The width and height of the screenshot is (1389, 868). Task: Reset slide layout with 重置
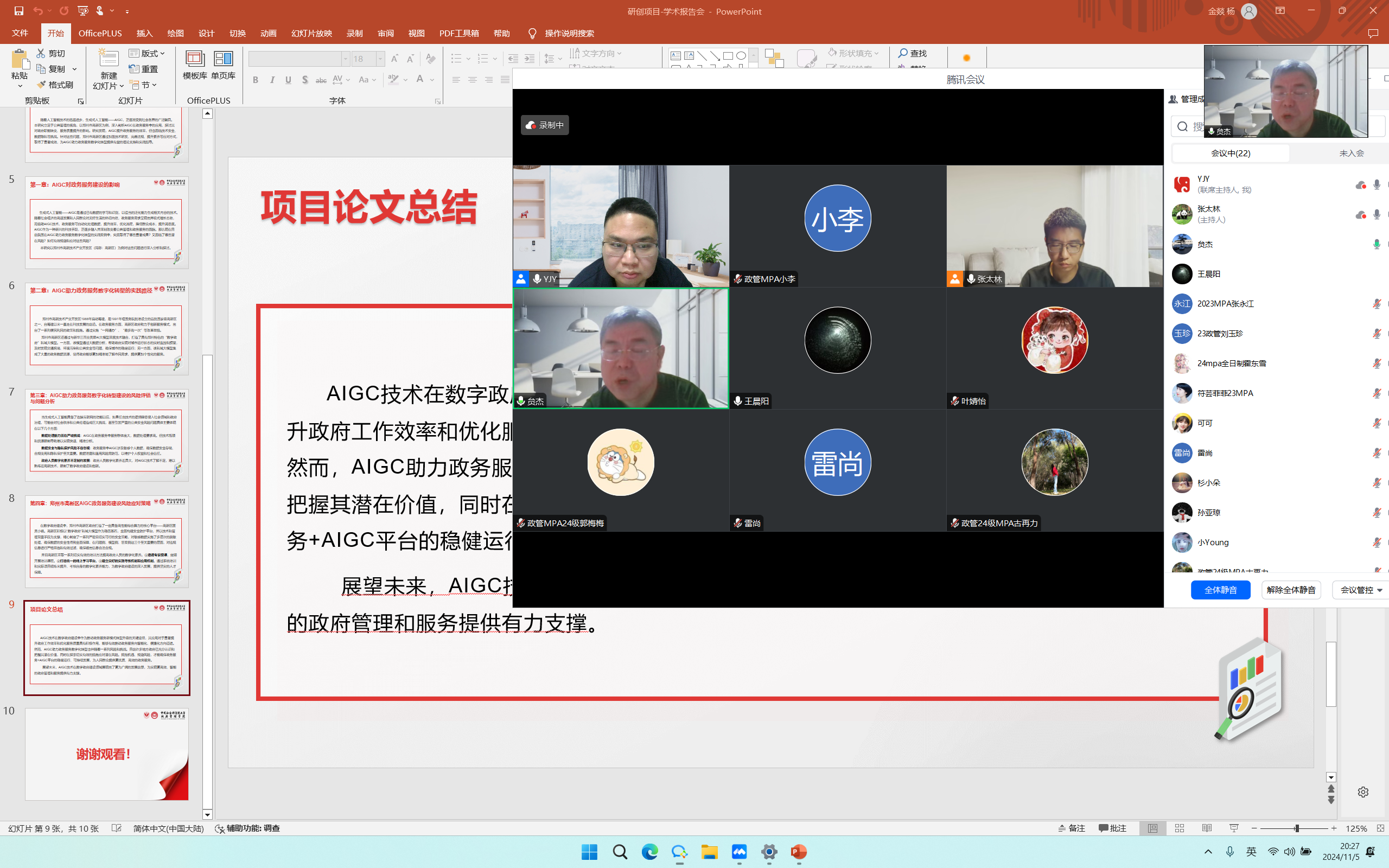click(143, 69)
